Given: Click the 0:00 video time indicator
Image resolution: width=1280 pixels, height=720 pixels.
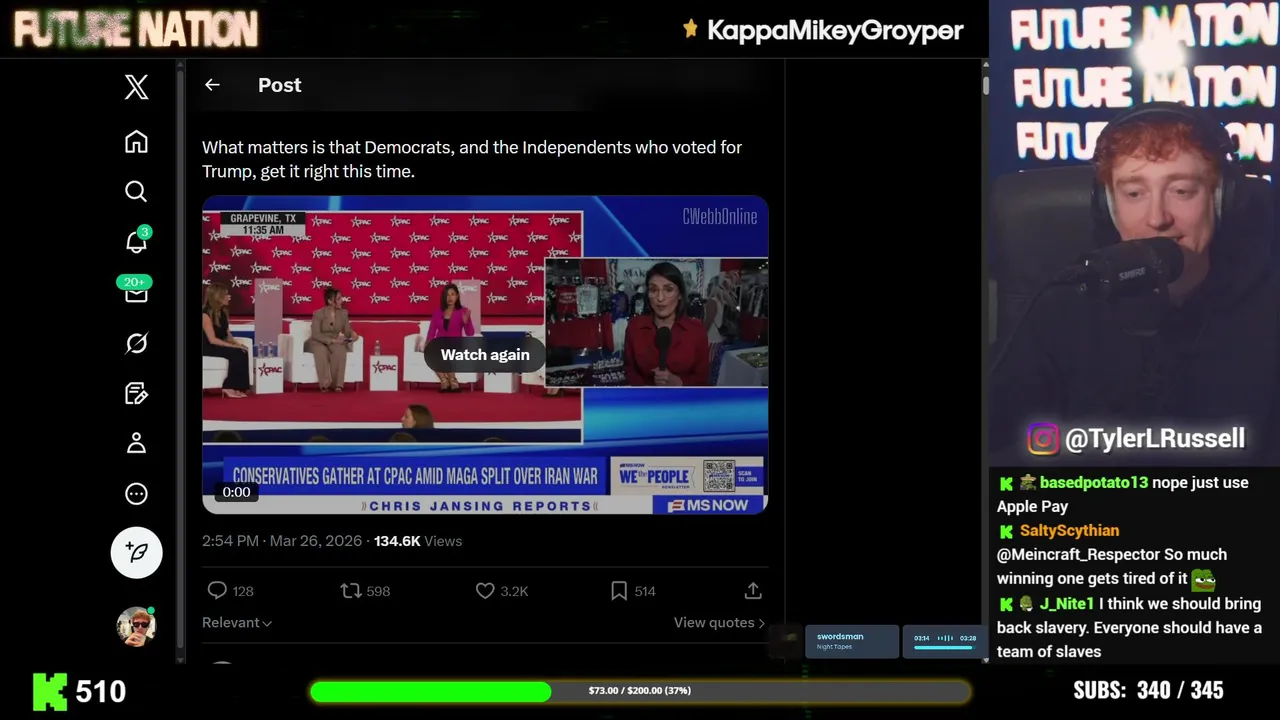Looking at the screenshot, I should tap(236, 492).
